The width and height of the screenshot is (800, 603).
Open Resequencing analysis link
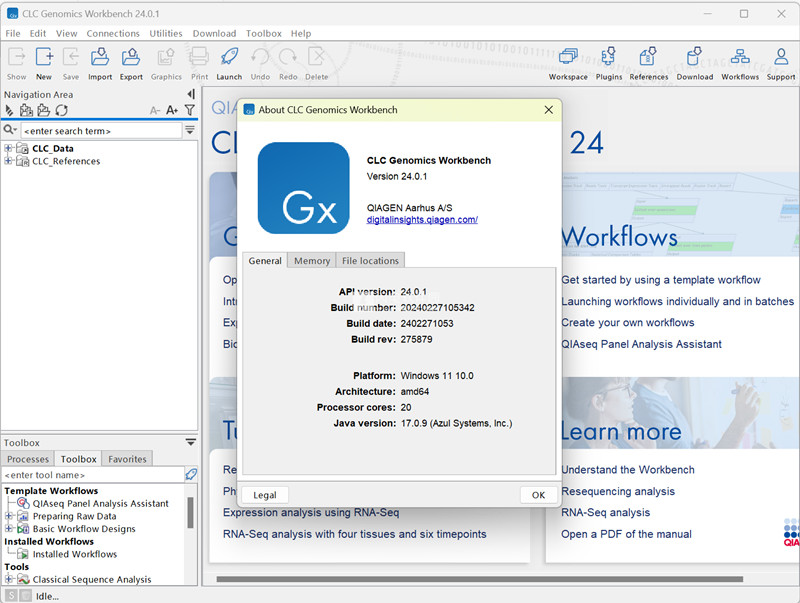click(x=618, y=491)
